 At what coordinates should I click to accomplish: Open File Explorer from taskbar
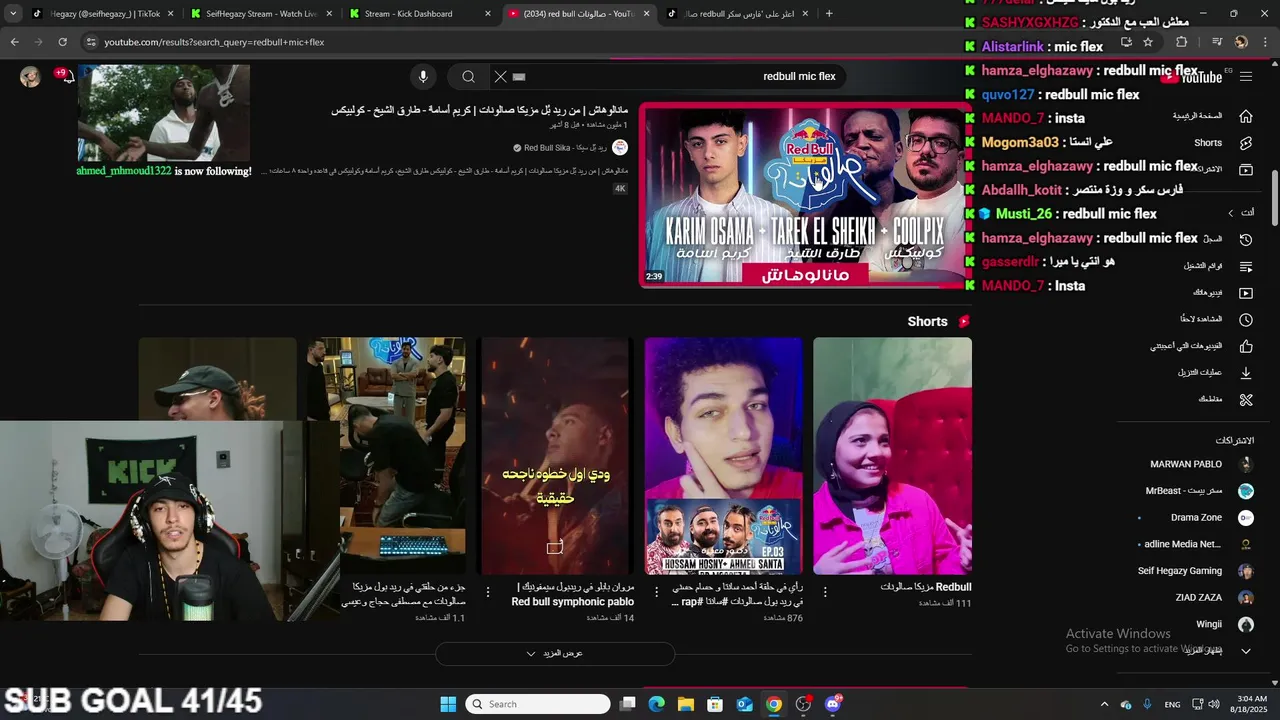(686, 704)
